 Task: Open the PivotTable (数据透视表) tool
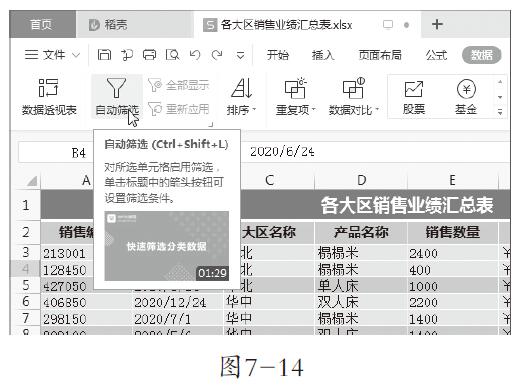tap(49, 96)
